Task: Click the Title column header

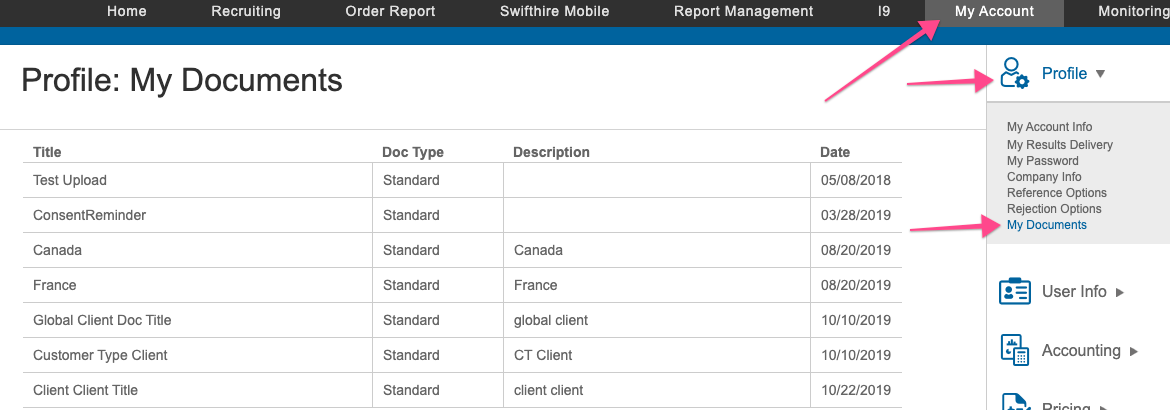Action: coord(47,152)
